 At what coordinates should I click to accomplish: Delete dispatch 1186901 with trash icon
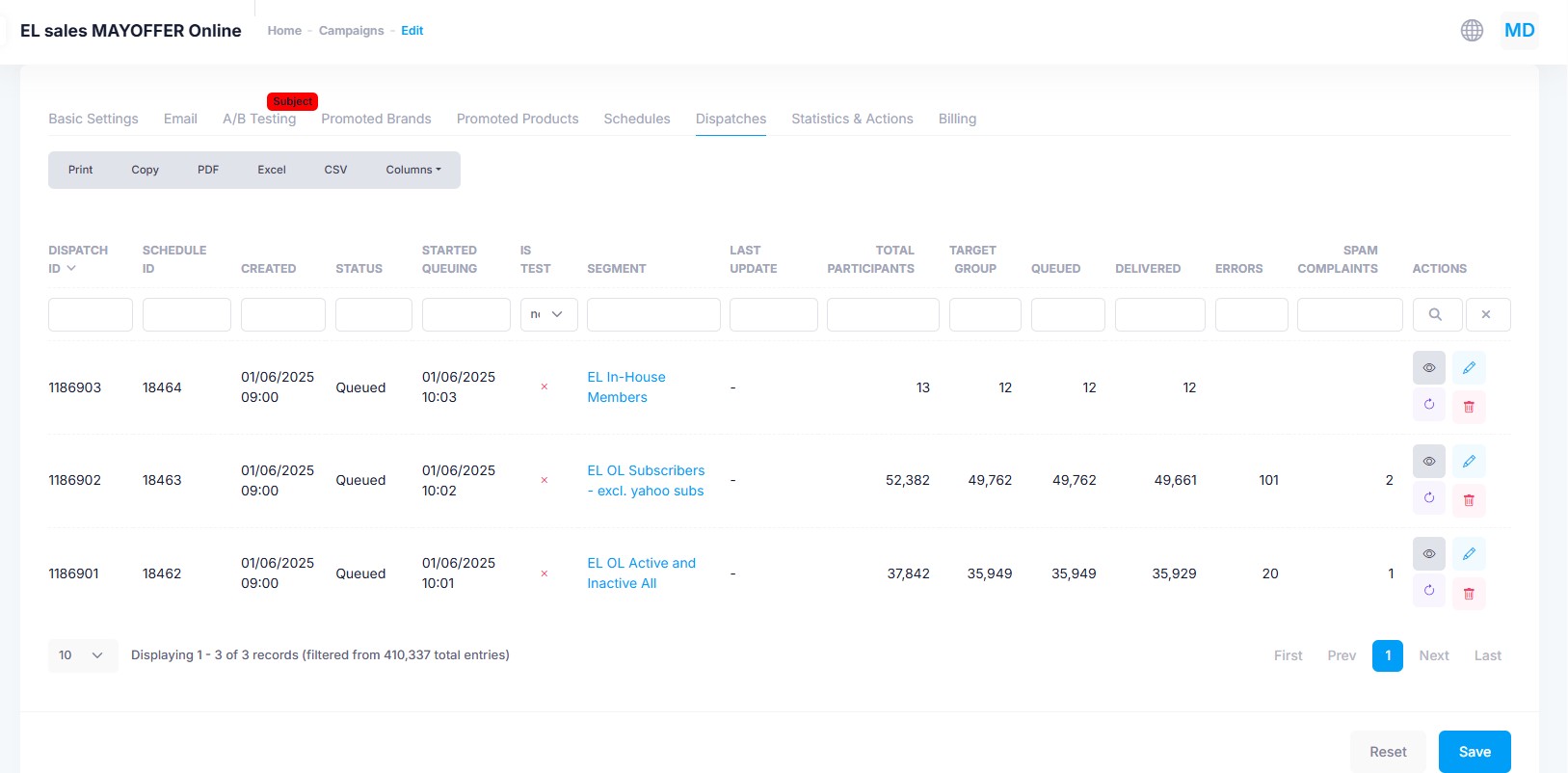[x=1469, y=593]
